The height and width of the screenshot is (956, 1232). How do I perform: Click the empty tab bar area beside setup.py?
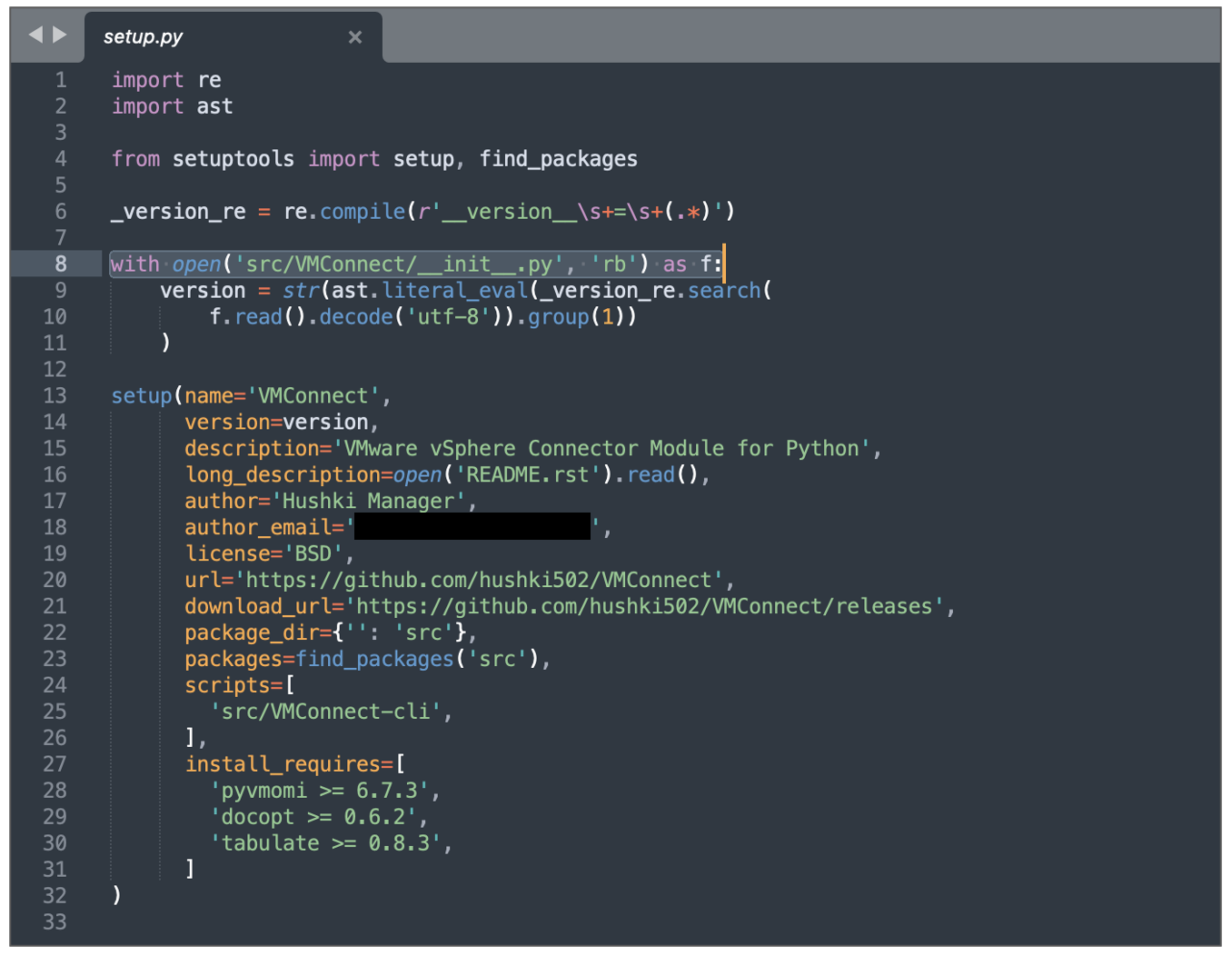click(800, 37)
